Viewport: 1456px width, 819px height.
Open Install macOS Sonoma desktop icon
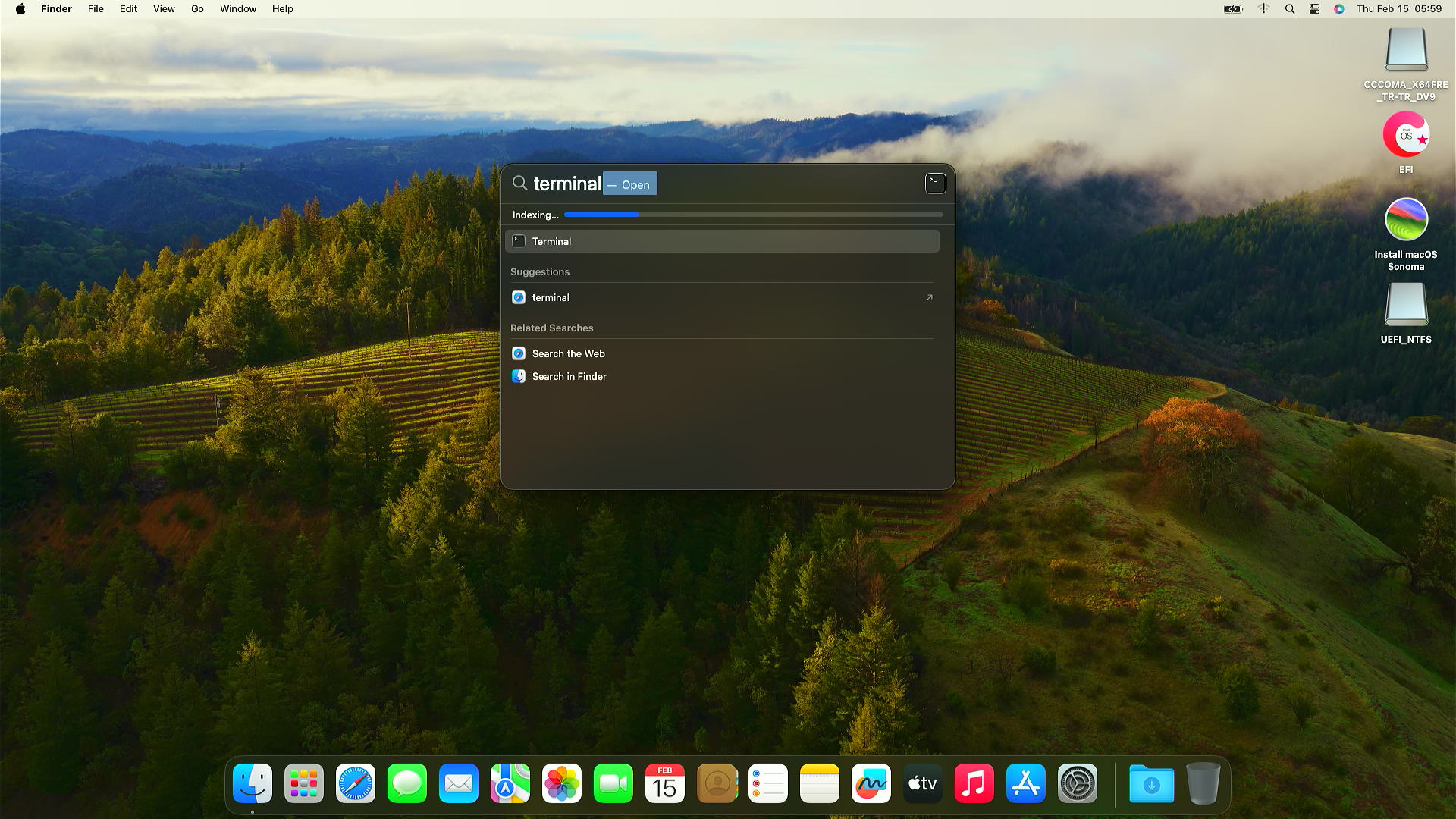1406,220
